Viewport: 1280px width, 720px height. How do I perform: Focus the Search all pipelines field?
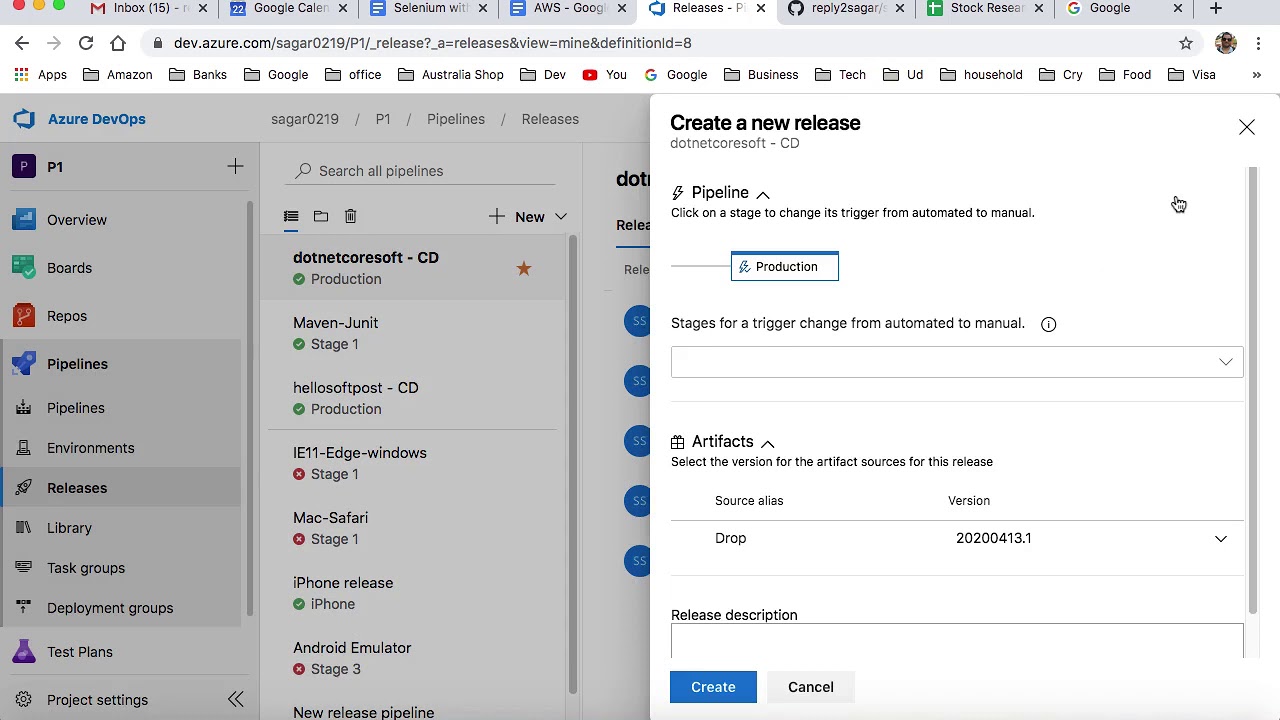[x=420, y=171]
